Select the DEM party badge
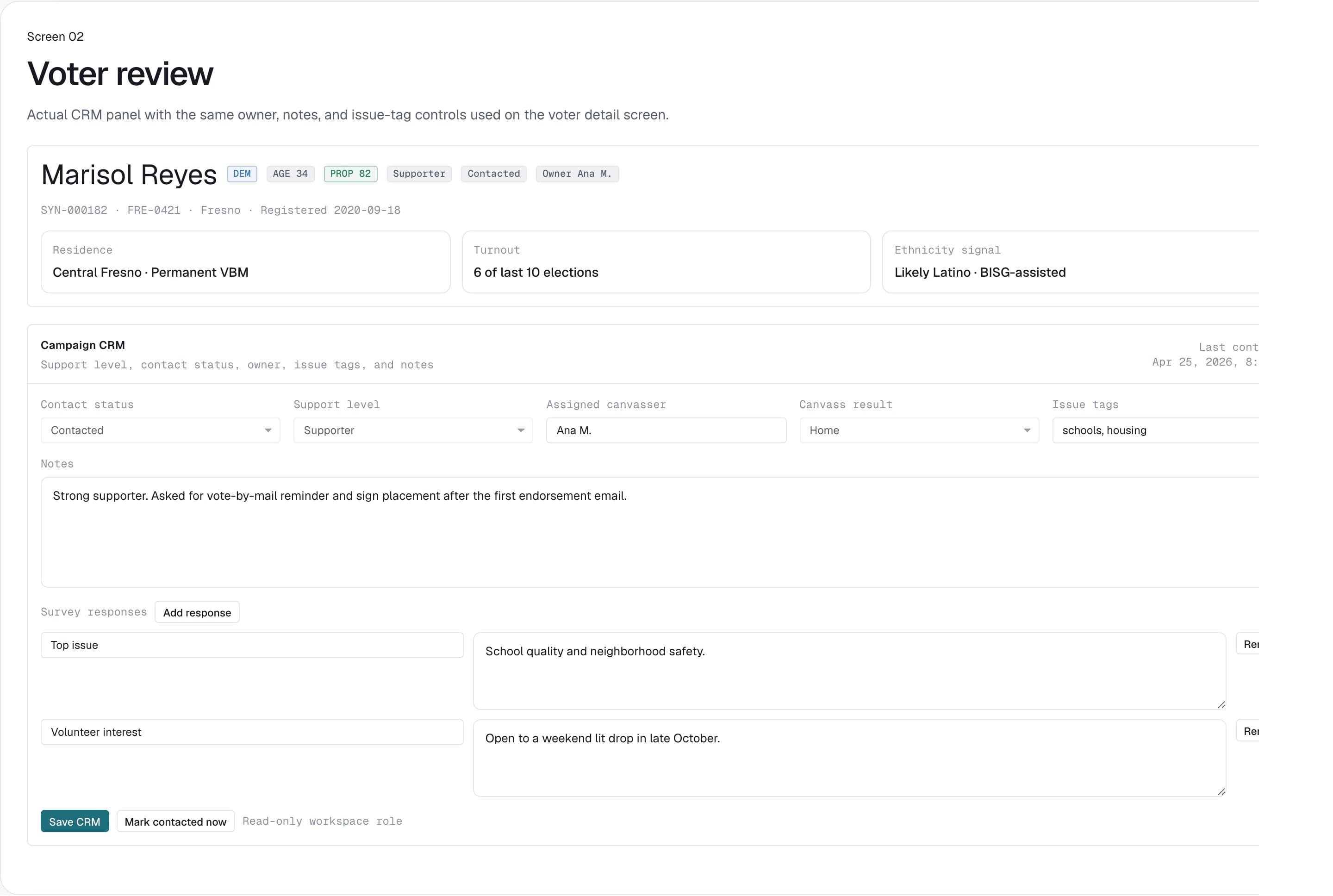The width and height of the screenshot is (1333, 896). click(x=241, y=174)
